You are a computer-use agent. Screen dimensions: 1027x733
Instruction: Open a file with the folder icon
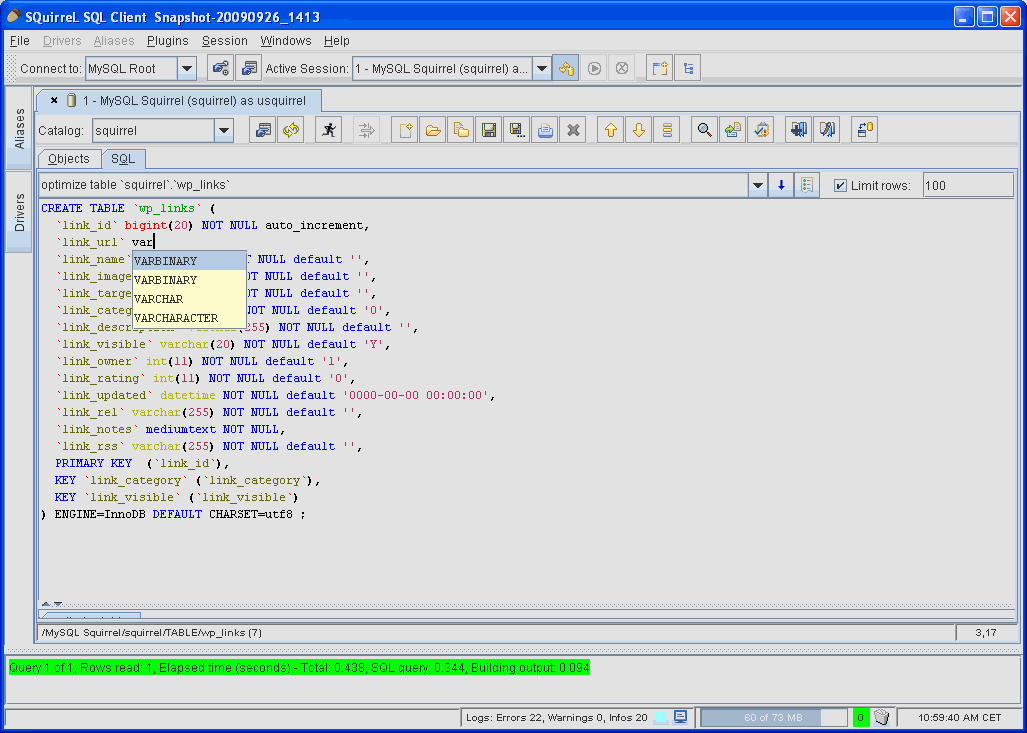point(432,130)
